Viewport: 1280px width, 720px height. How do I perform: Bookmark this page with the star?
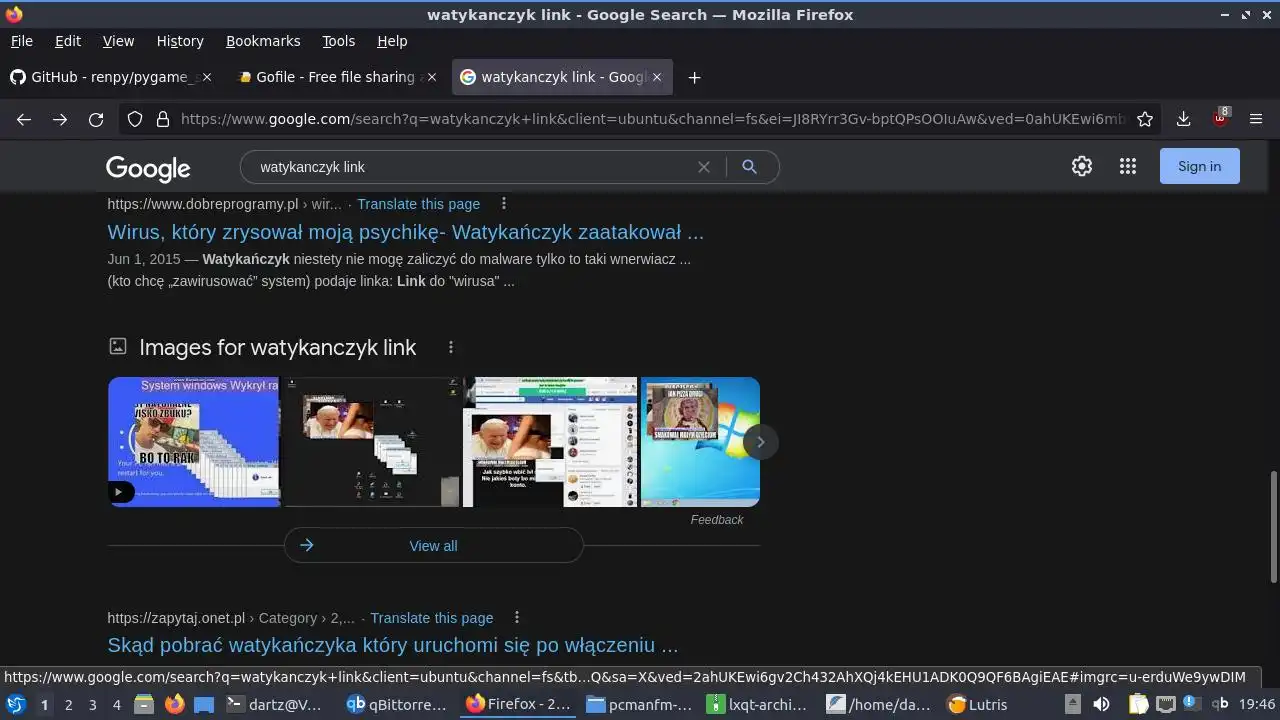[x=1145, y=119]
